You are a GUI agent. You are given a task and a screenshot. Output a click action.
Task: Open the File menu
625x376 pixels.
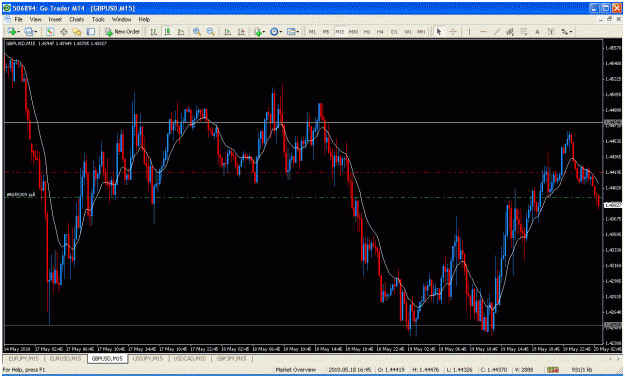coord(19,19)
